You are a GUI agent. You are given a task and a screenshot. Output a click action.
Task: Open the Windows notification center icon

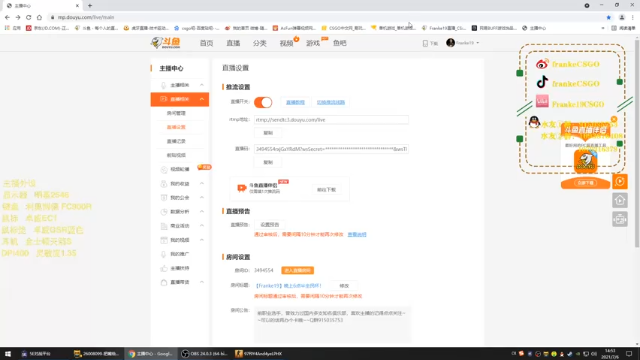pyautogui.click(x=629, y=353)
